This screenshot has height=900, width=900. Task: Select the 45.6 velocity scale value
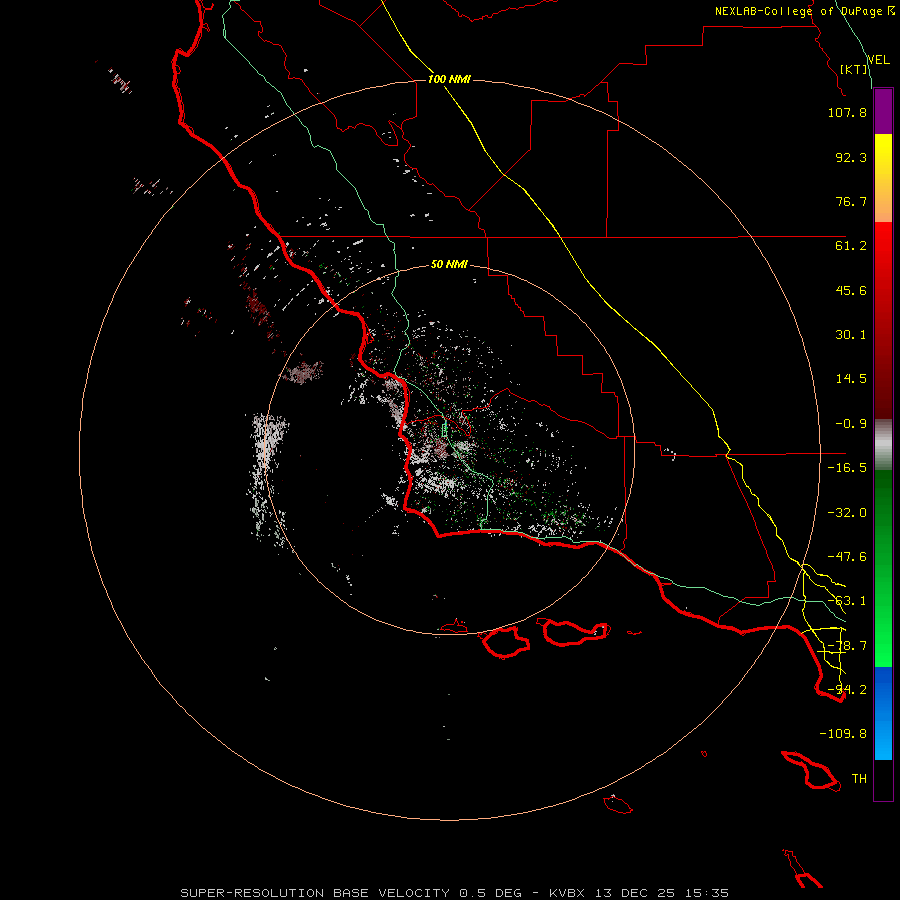click(x=851, y=290)
